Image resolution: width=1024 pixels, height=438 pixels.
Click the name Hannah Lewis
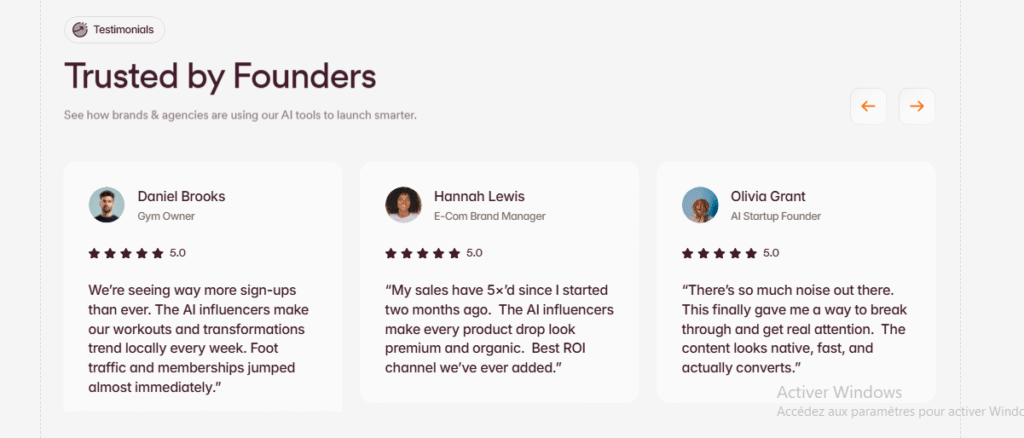tap(479, 196)
